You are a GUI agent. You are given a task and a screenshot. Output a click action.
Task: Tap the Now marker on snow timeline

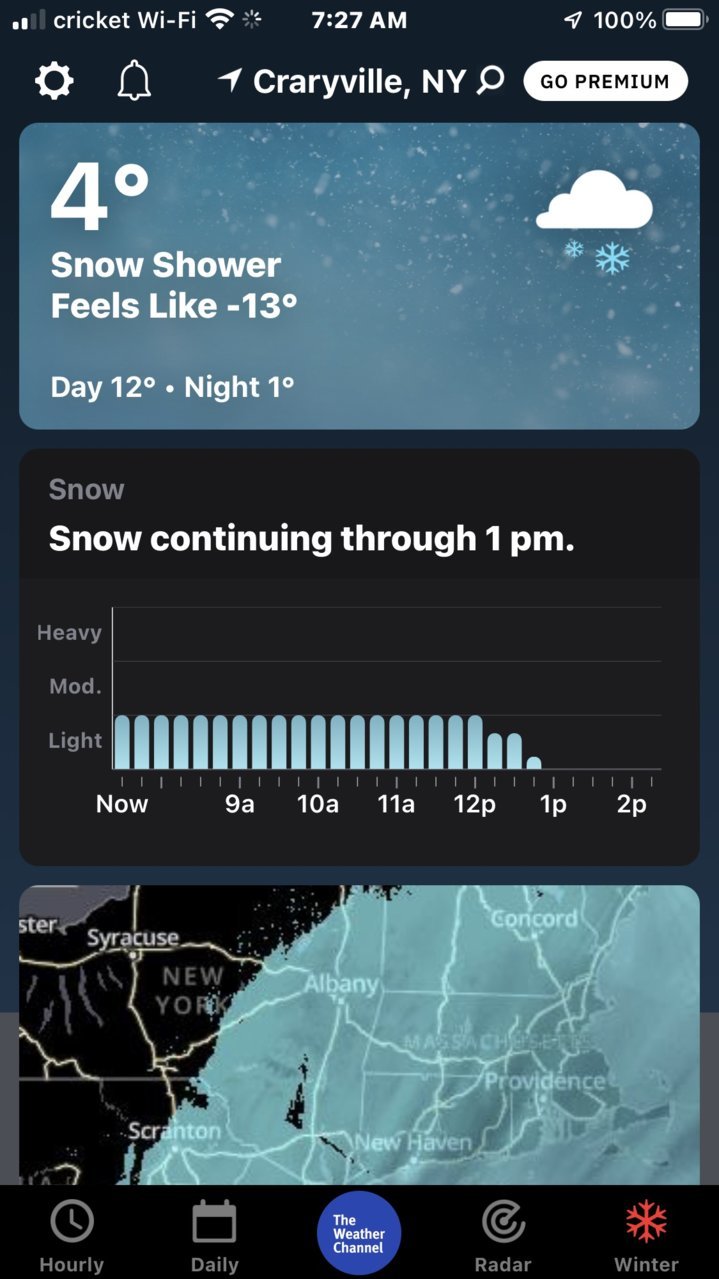(x=122, y=804)
